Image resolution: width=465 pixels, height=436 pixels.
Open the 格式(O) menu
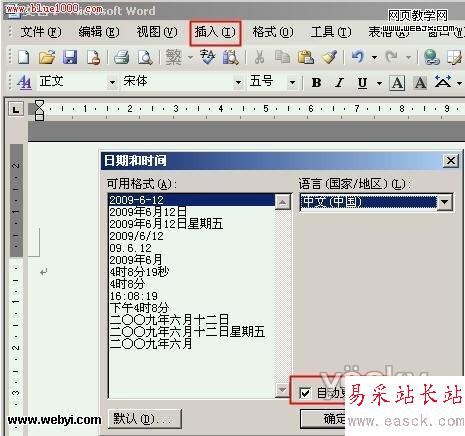[273, 32]
